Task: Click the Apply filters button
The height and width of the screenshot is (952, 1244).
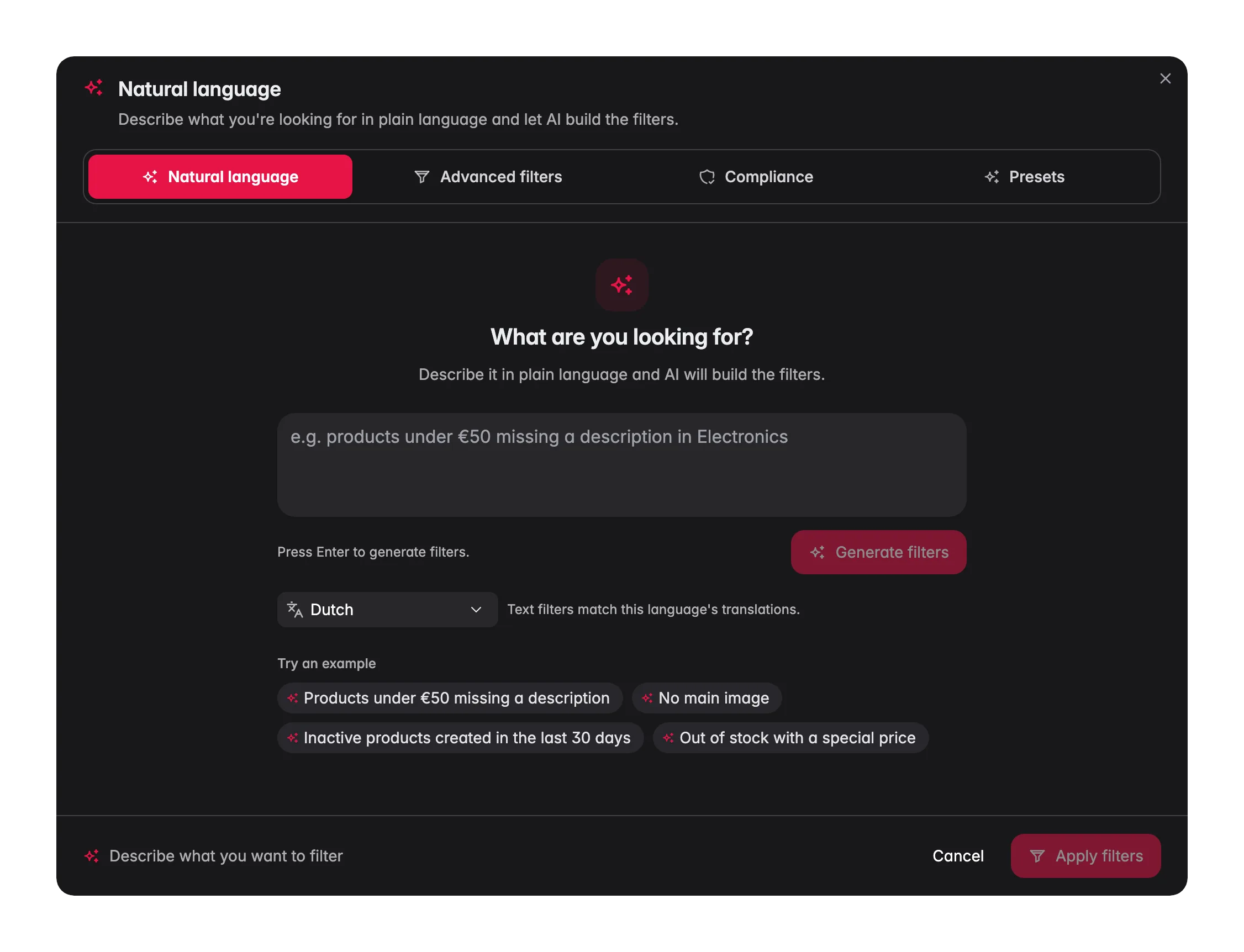Action: pos(1085,856)
